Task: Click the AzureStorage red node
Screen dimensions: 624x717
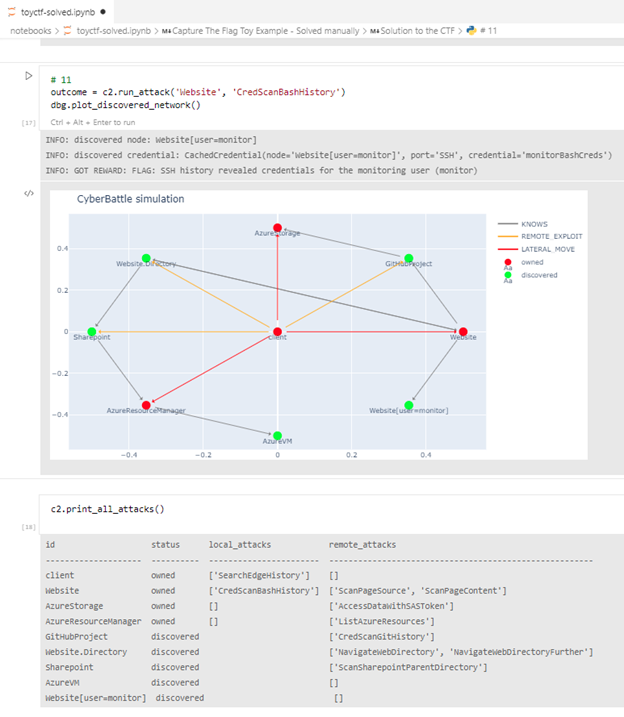Action: 278,228
